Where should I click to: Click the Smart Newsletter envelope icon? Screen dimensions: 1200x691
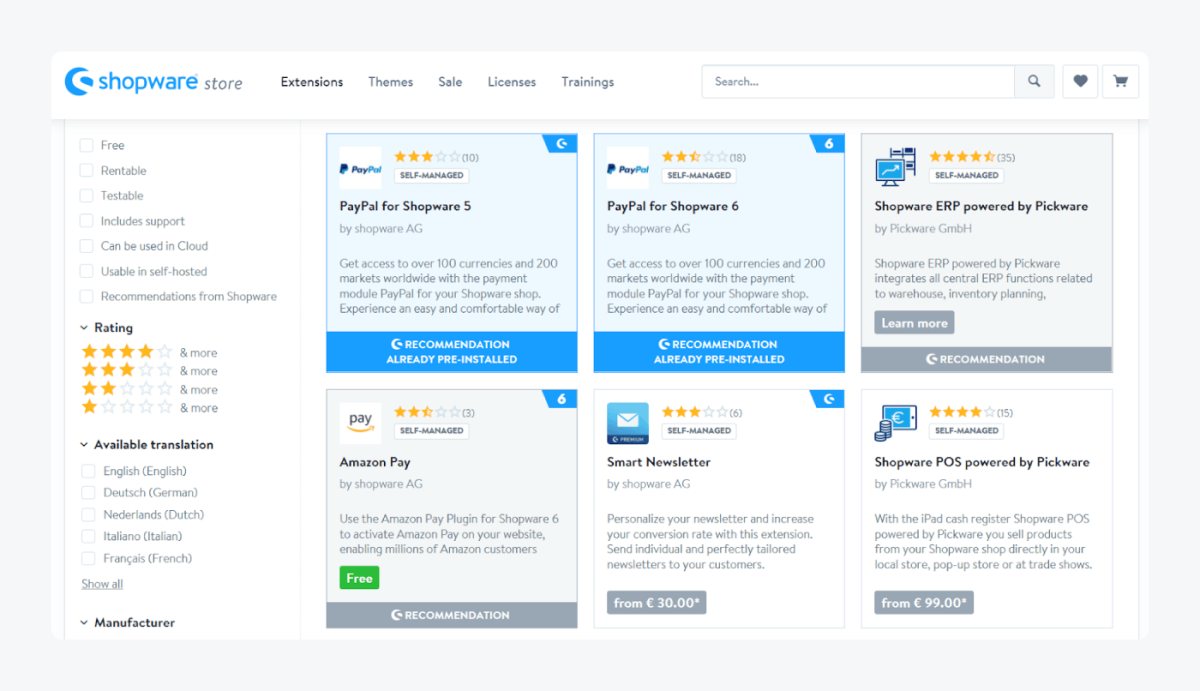pos(628,423)
